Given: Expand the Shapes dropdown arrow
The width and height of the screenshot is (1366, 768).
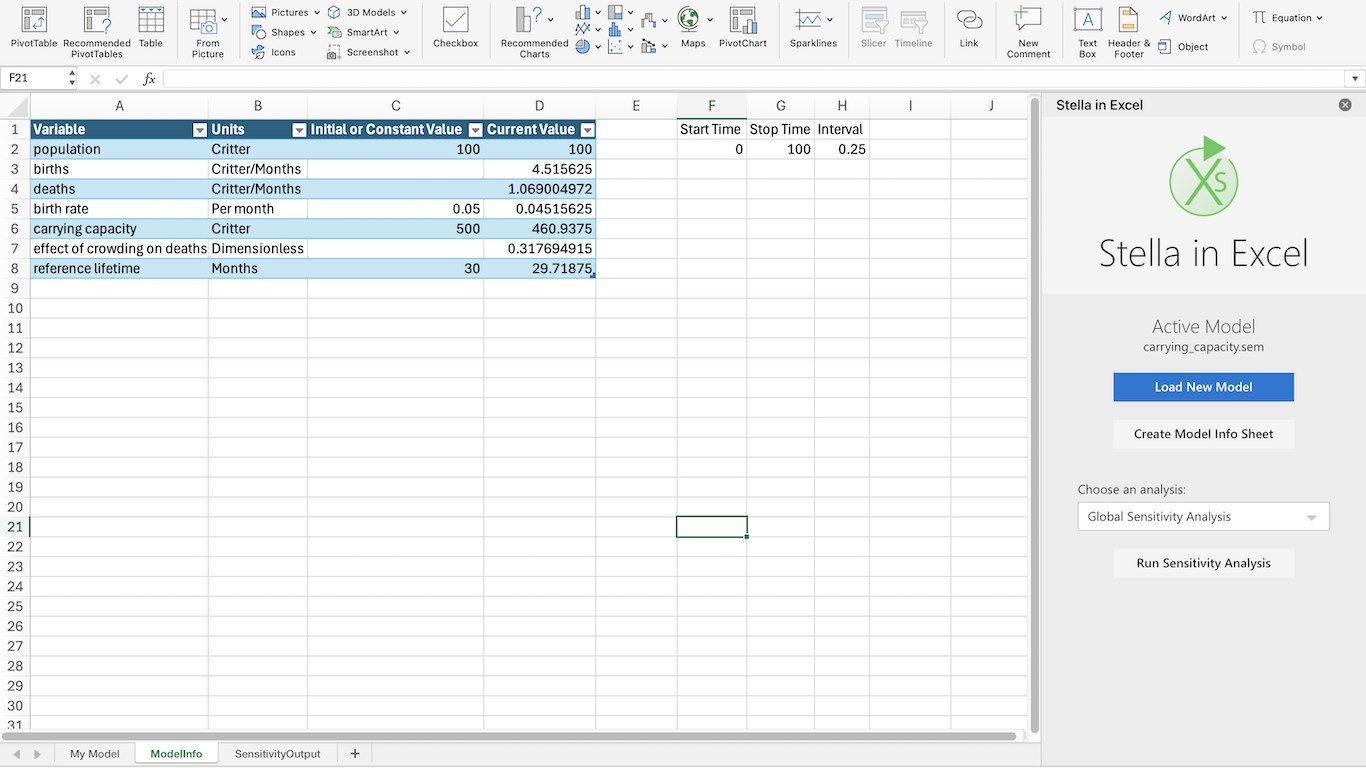Looking at the screenshot, I should pyautogui.click(x=313, y=32).
